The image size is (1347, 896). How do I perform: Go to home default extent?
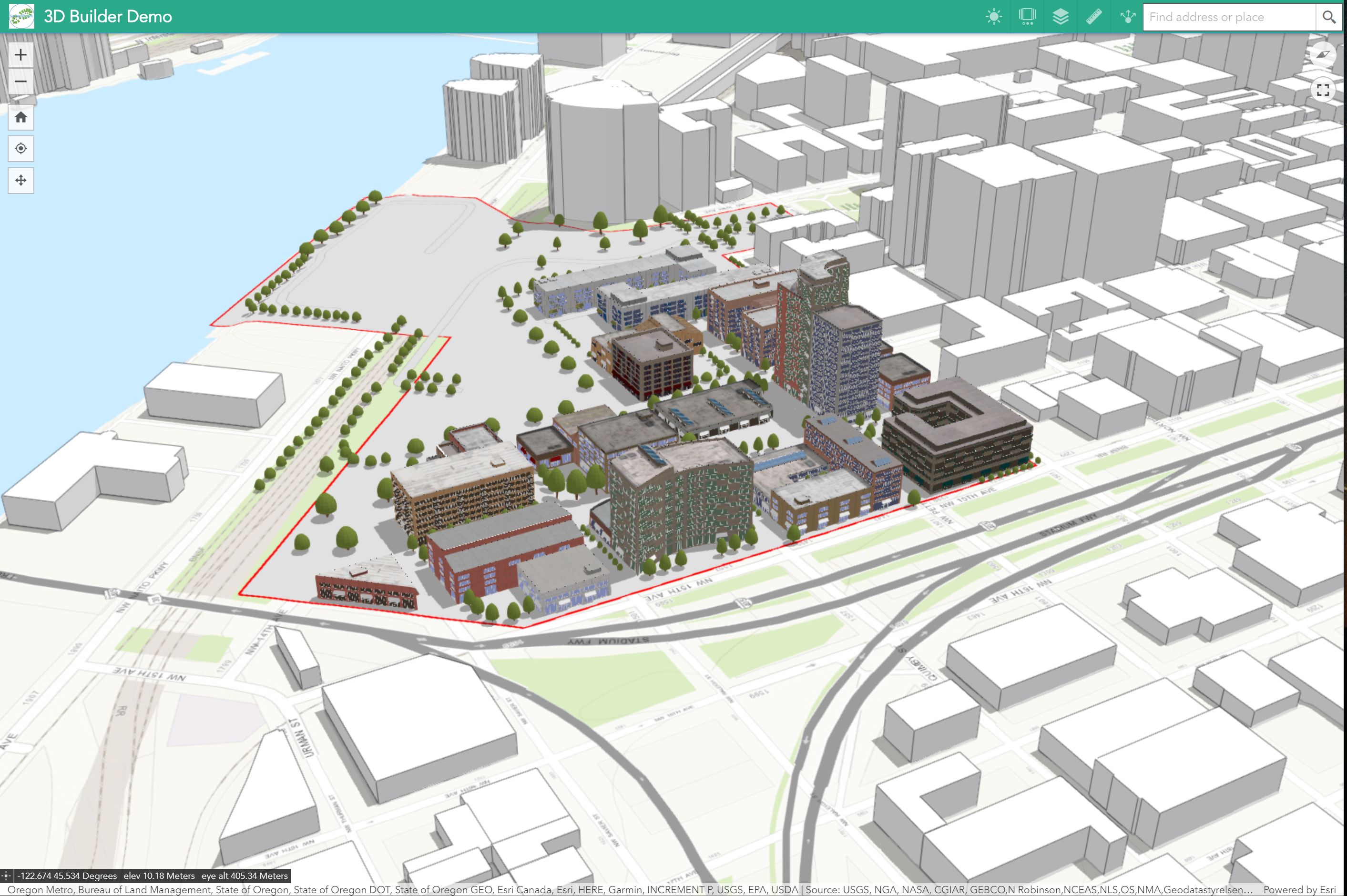click(x=20, y=117)
